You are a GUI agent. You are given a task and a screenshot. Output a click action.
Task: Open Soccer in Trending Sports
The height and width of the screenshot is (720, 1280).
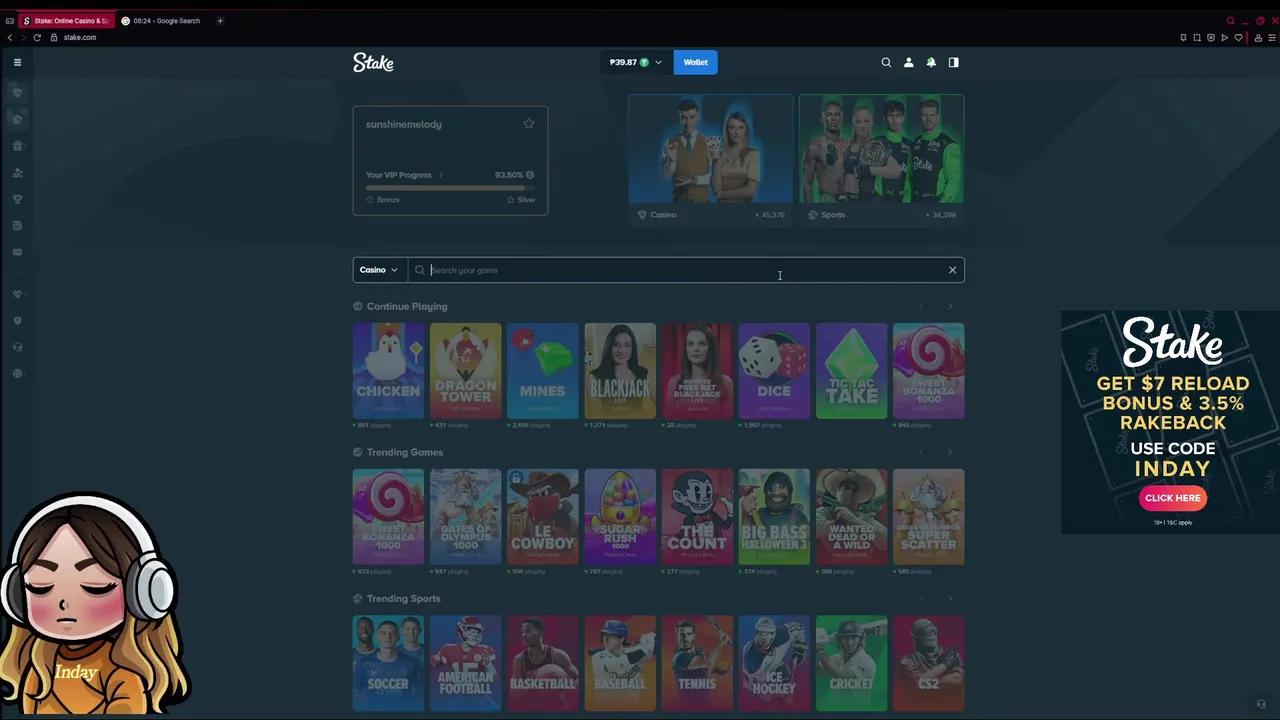point(388,663)
